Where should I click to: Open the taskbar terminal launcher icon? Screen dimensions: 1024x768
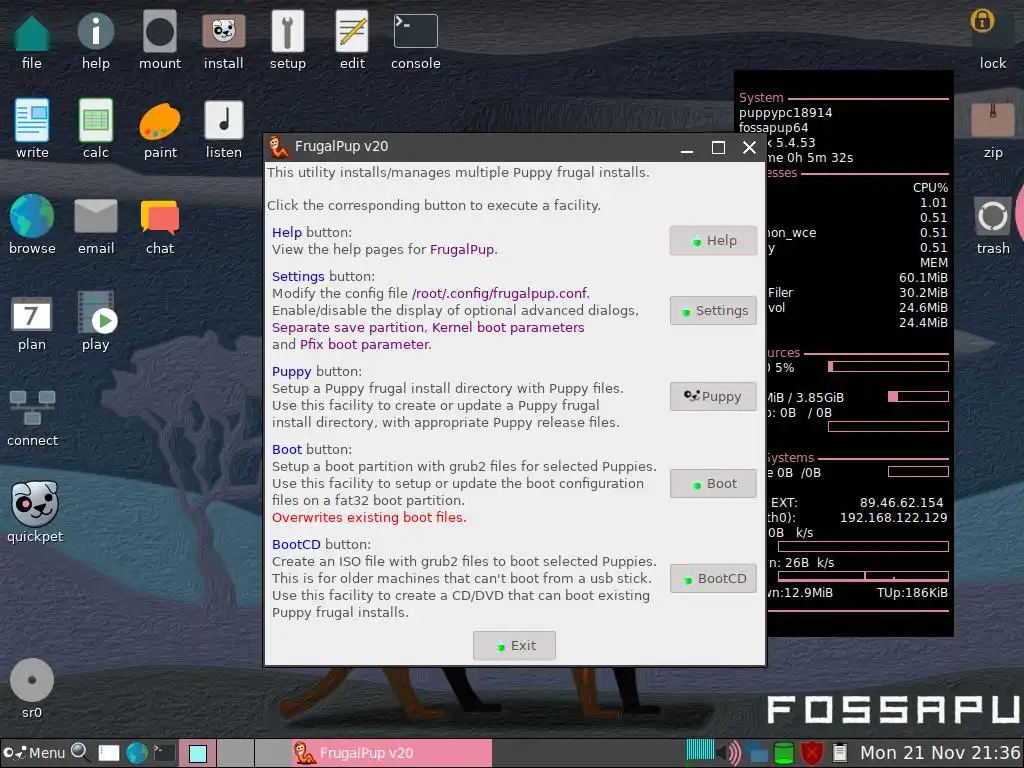164,753
